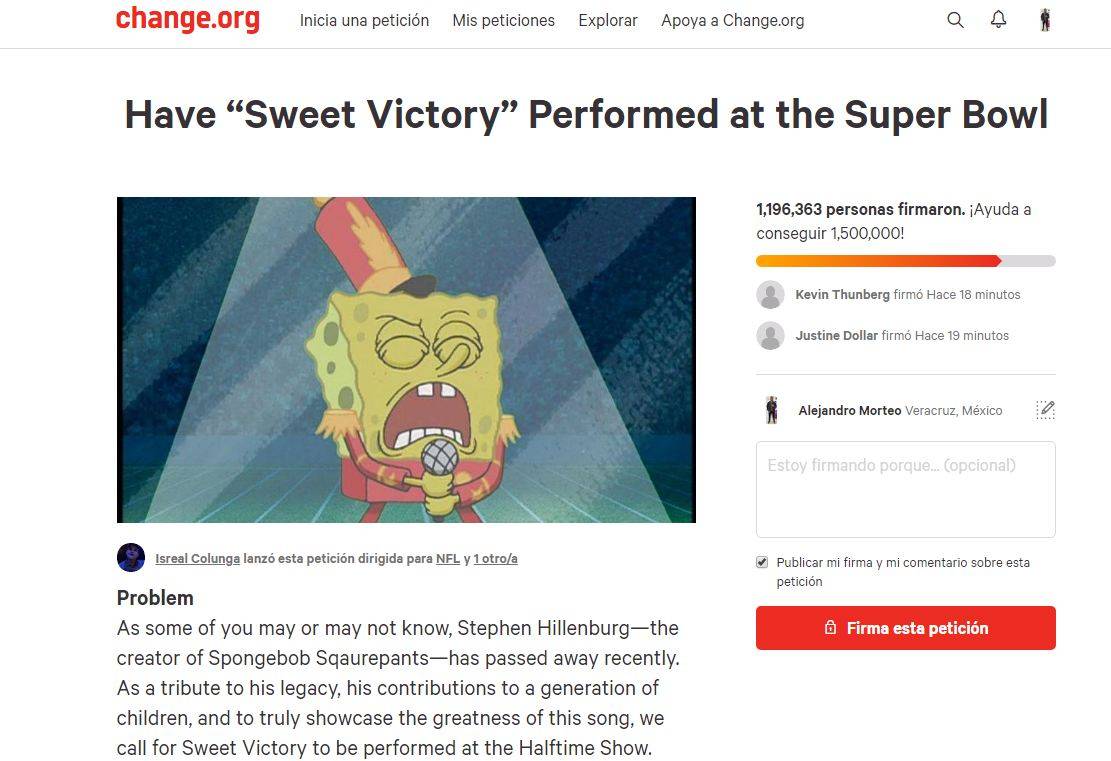Click Kevin Thunberg's avatar icon
The image size is (1111, 761).
771,294
